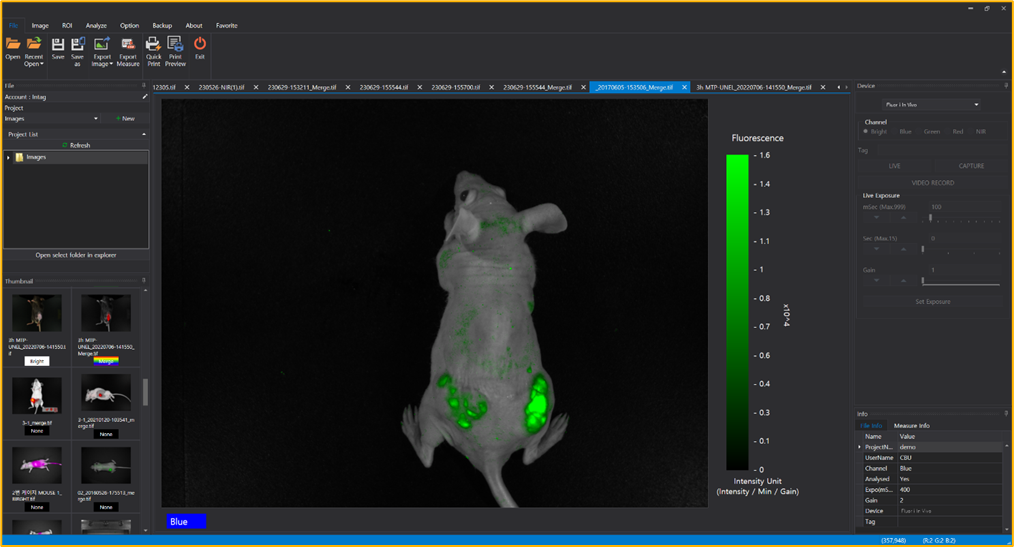
Task: Switch to the 230629-155700.tif tab
Action: tap(455, 87)
